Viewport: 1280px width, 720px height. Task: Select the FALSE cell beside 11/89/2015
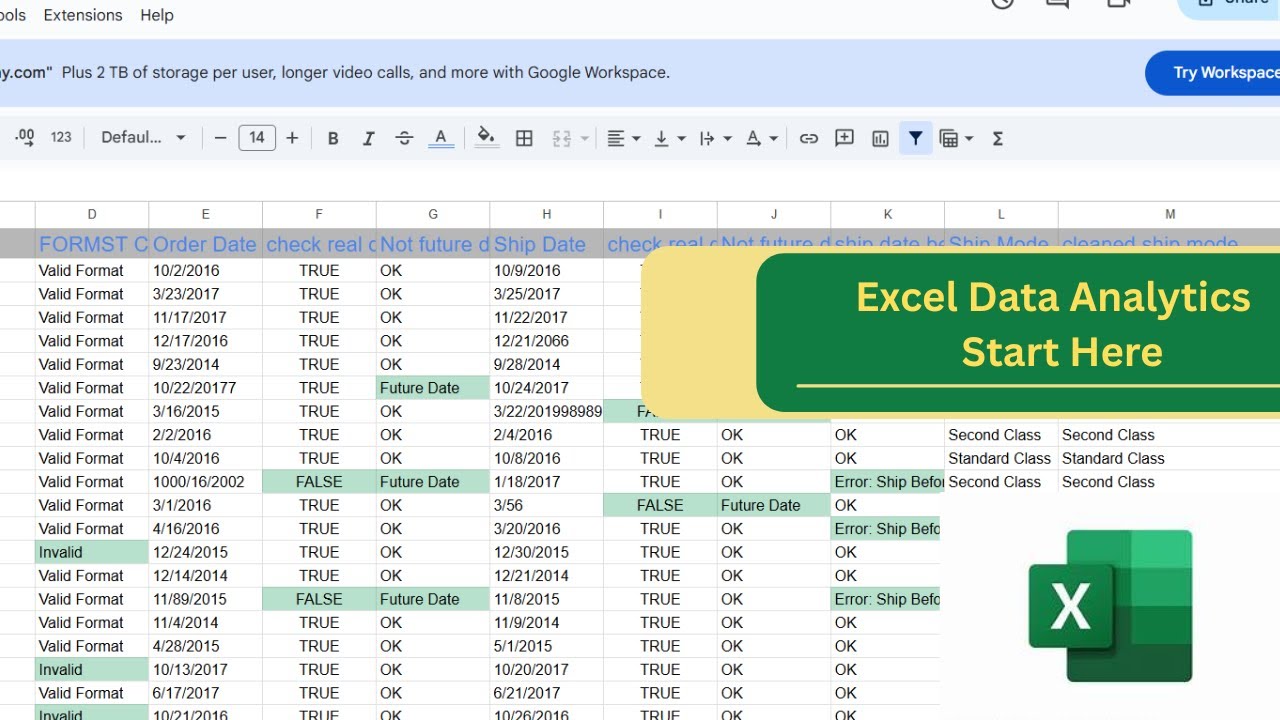(319, 599)
